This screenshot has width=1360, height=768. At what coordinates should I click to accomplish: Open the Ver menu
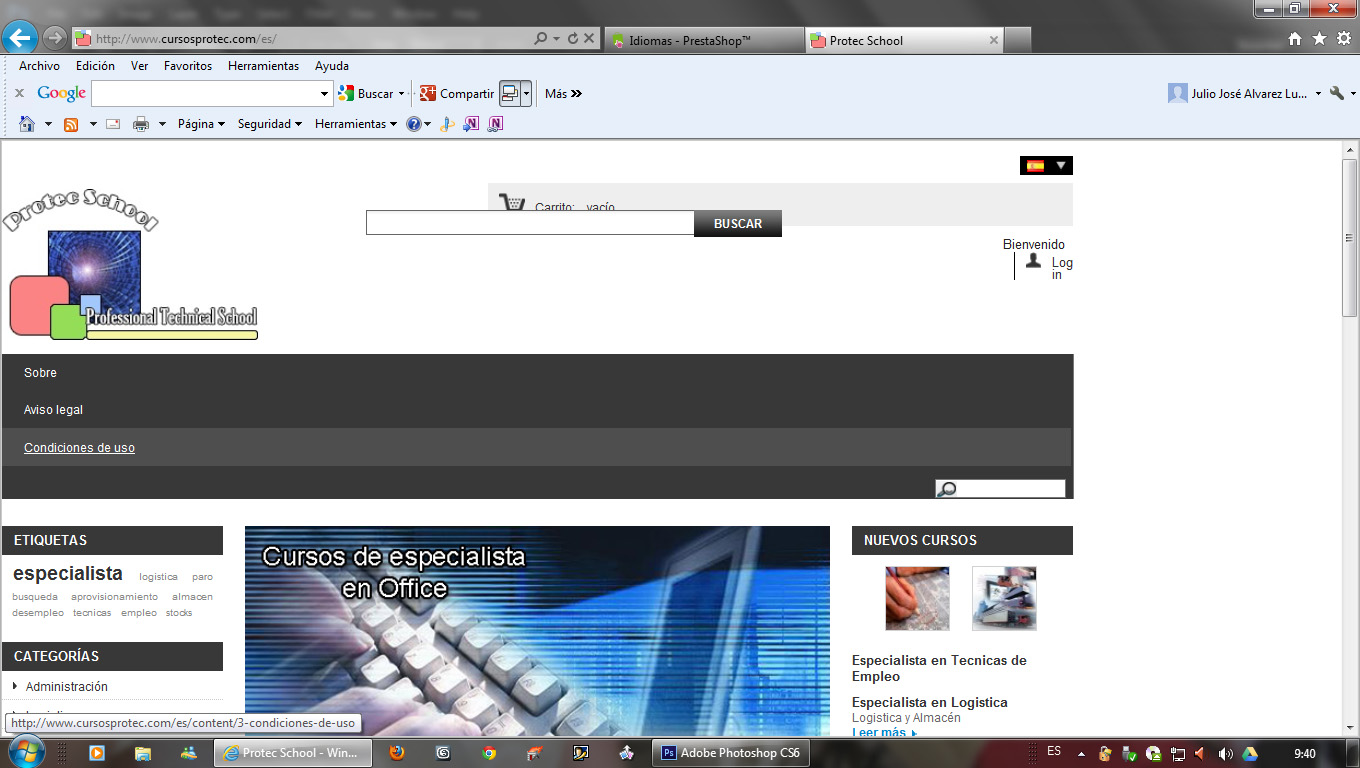tap(140, 66)
